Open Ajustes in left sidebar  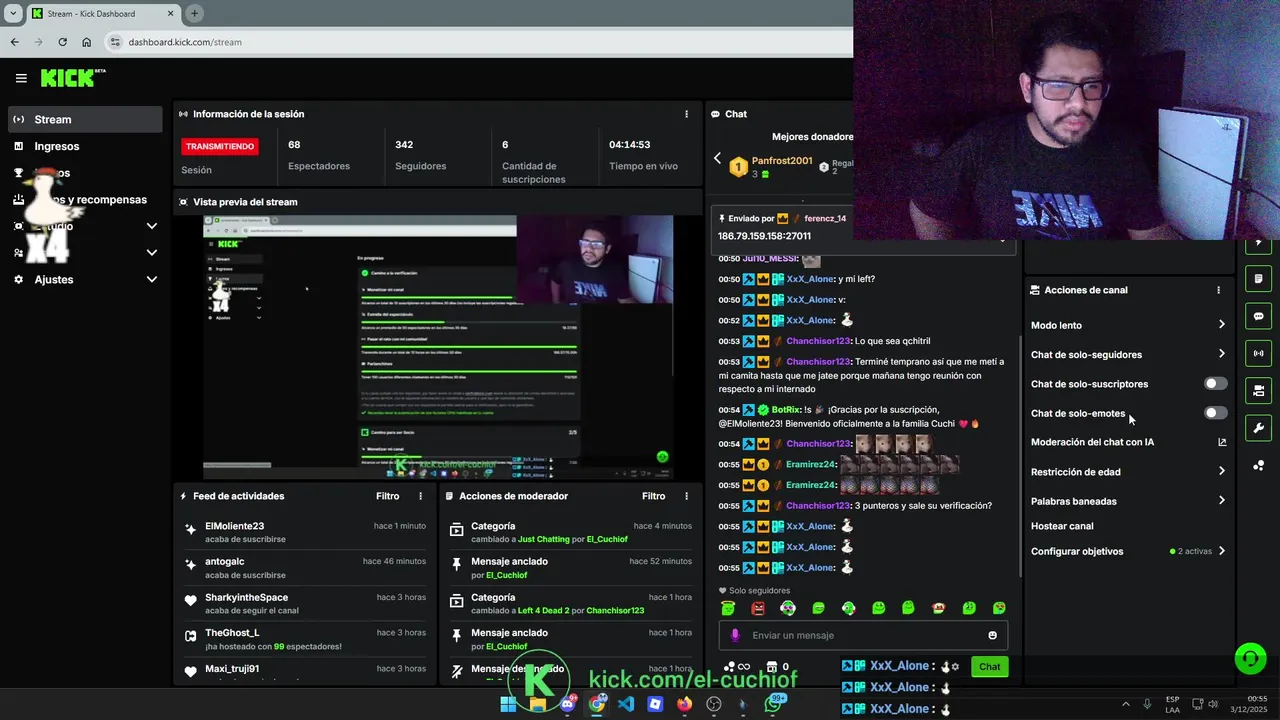pyautogui.click(x=85, y=279)
